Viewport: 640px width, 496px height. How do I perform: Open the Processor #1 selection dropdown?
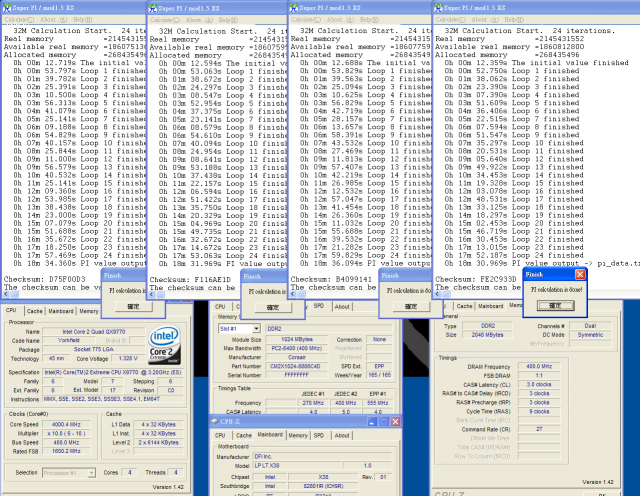pyautogui.click(x=91, y=473)
